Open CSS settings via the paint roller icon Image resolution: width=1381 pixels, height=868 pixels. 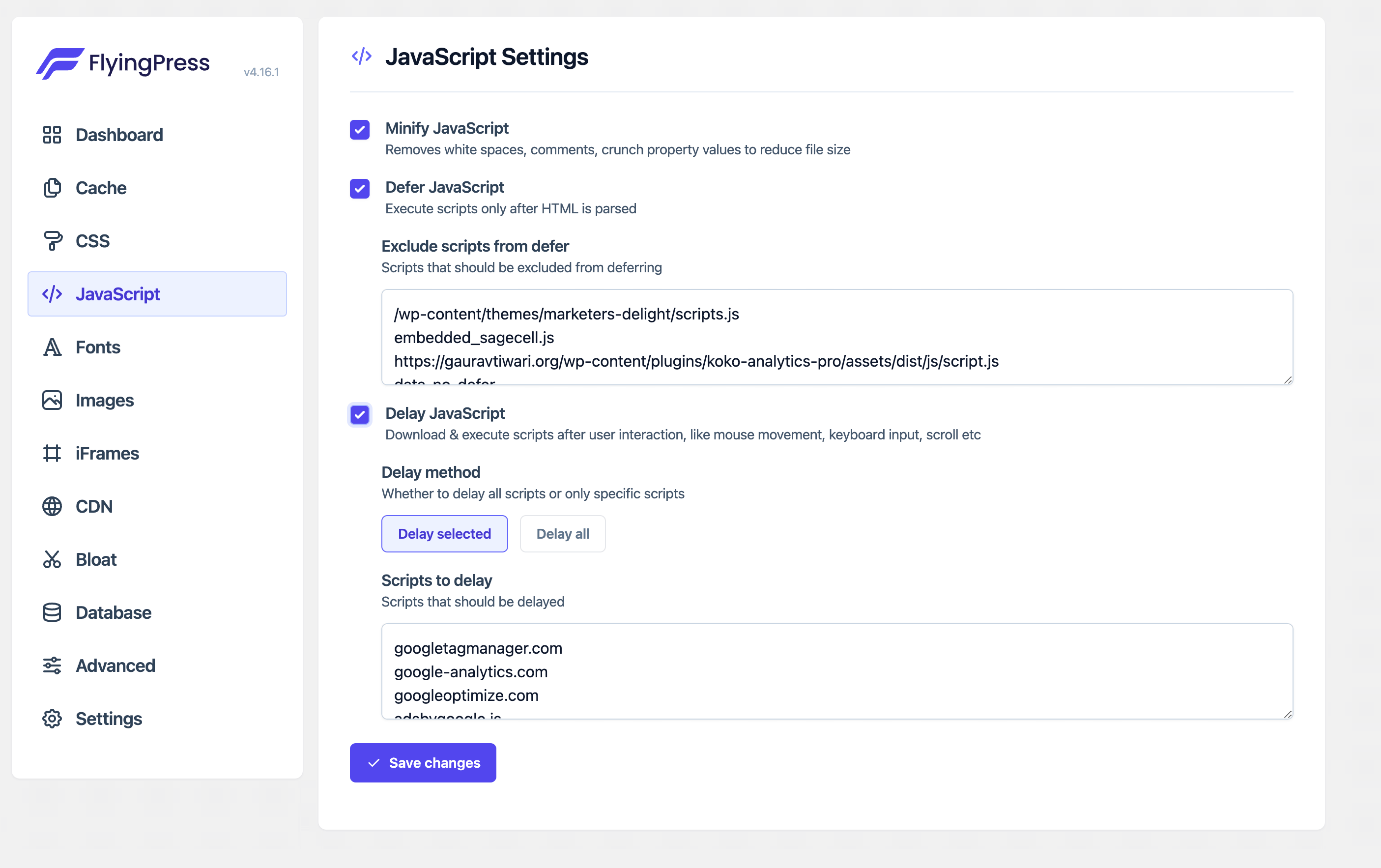coord(52,240)
